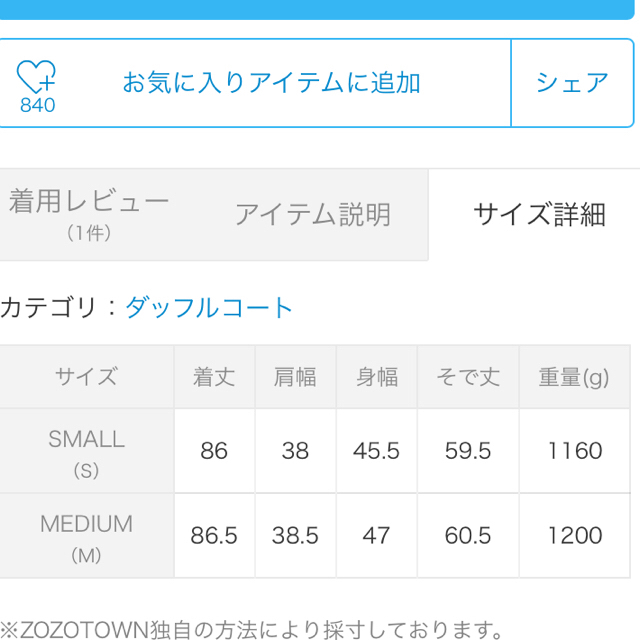The height and width of the screenshot is (640, 640).
Task: Select the SMALL (S) size row header
Action: coord(87,451)
